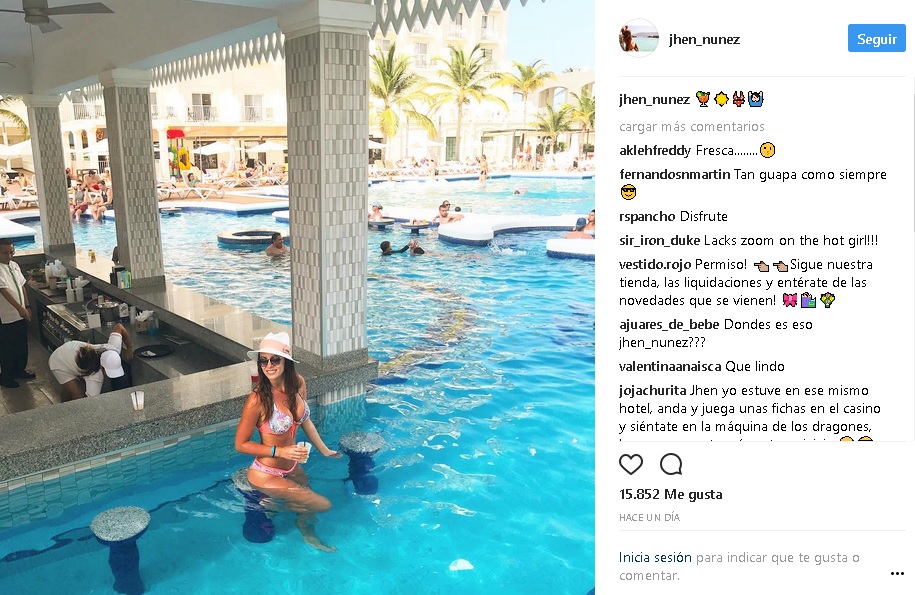Select the pool bar photo
The height and width of the screenshot is (595, 915).
point(298,298)
